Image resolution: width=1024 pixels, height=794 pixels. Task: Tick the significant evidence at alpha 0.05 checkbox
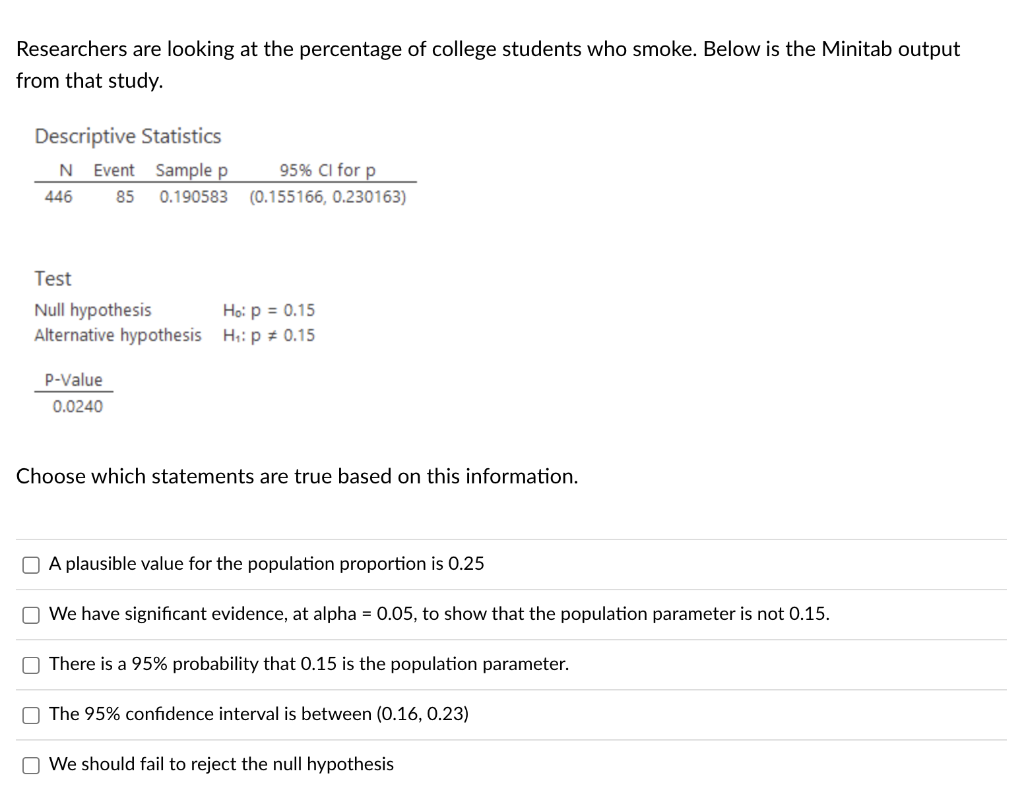pos(31,615)
